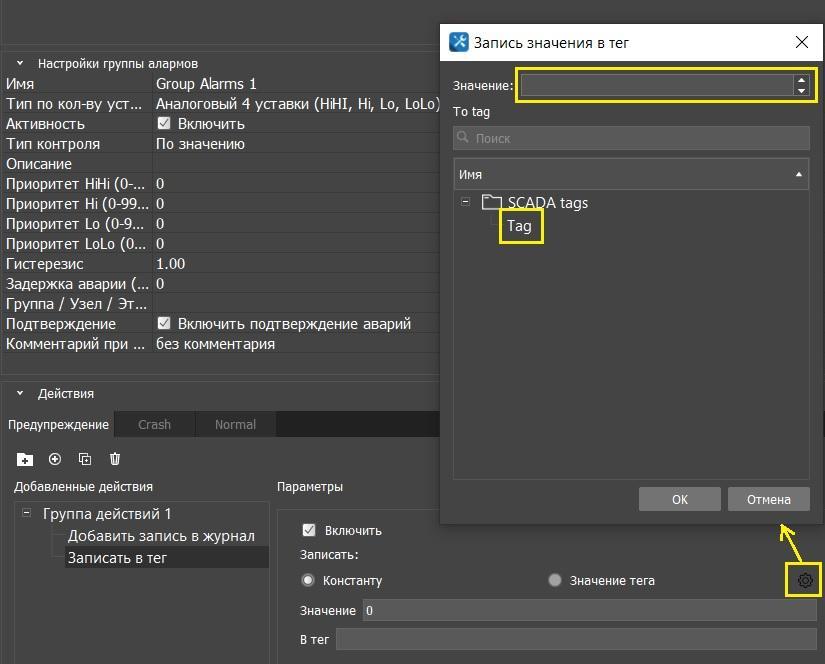
Task: Click the add action group folder icon
Action: (x=25, y=459)
